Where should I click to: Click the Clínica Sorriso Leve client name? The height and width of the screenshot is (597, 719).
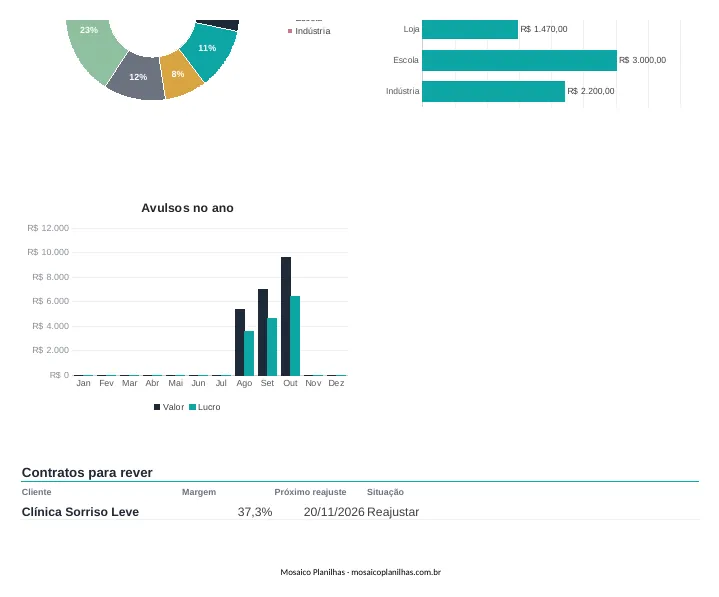click(80, 512)
